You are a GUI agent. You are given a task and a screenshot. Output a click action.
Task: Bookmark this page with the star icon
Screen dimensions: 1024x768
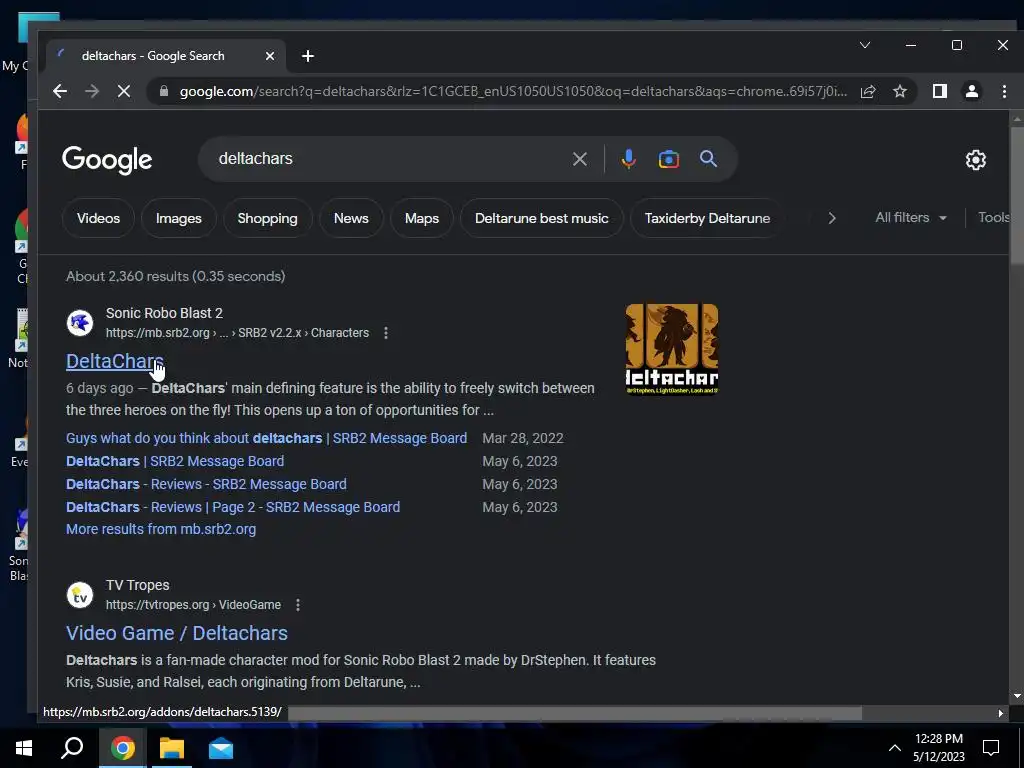(900, 91)
